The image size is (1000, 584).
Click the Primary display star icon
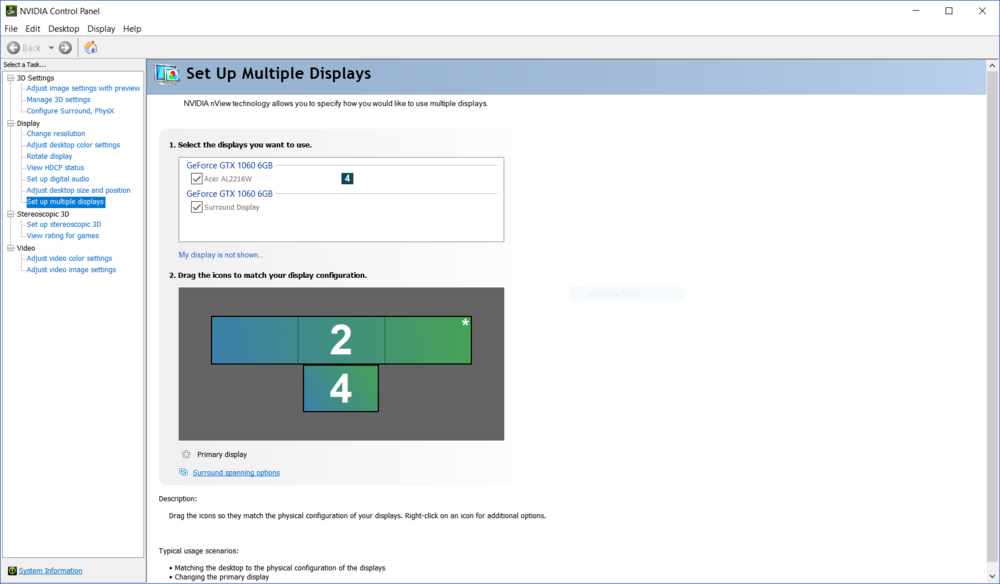[x=186, y=455]
